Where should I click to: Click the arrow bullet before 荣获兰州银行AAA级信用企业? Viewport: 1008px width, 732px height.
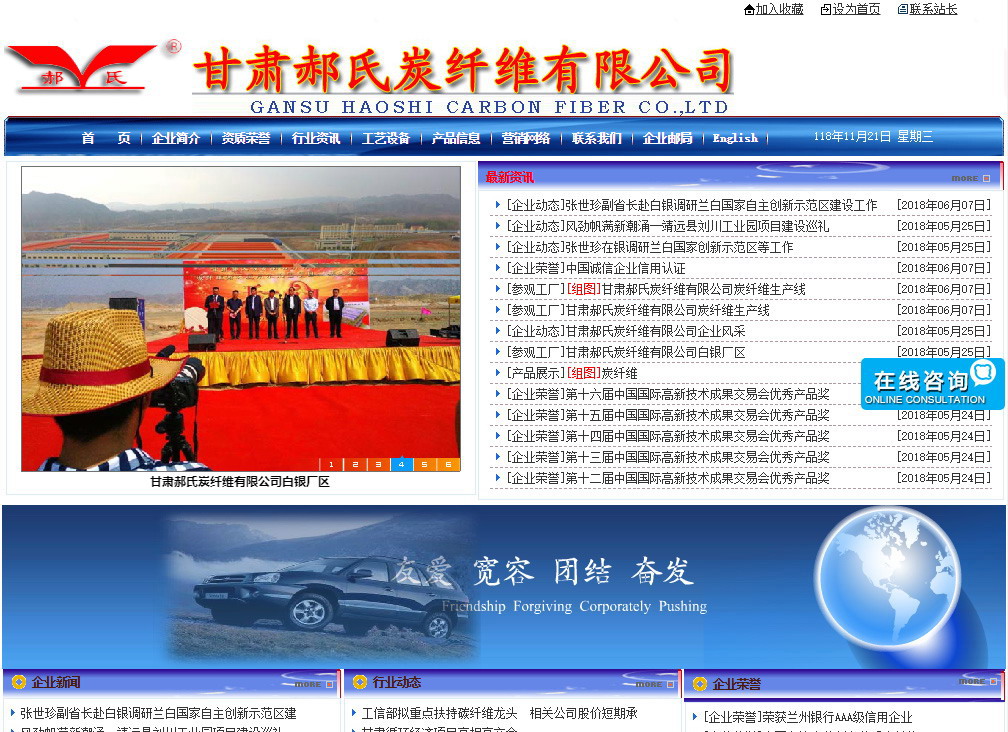point(695,717)
